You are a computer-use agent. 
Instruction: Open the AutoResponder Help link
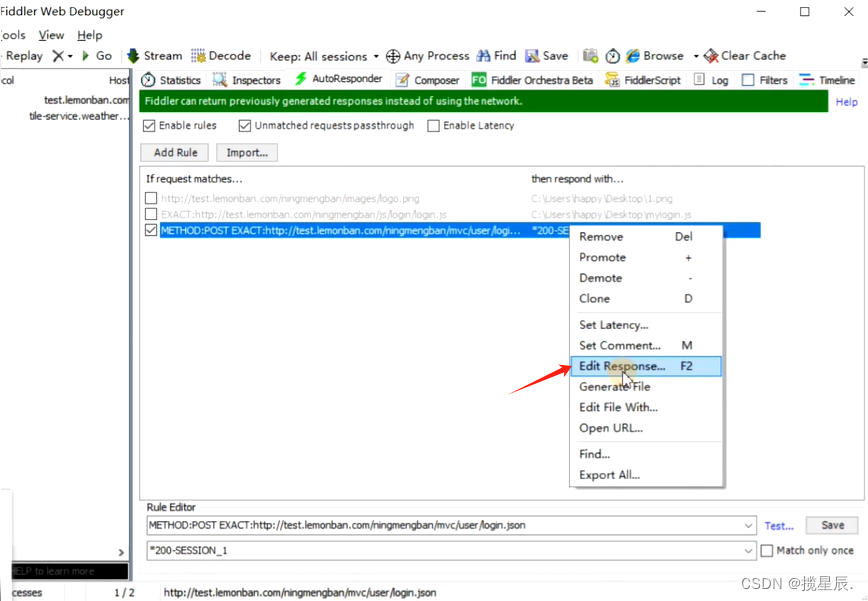[x=846, y=102]
